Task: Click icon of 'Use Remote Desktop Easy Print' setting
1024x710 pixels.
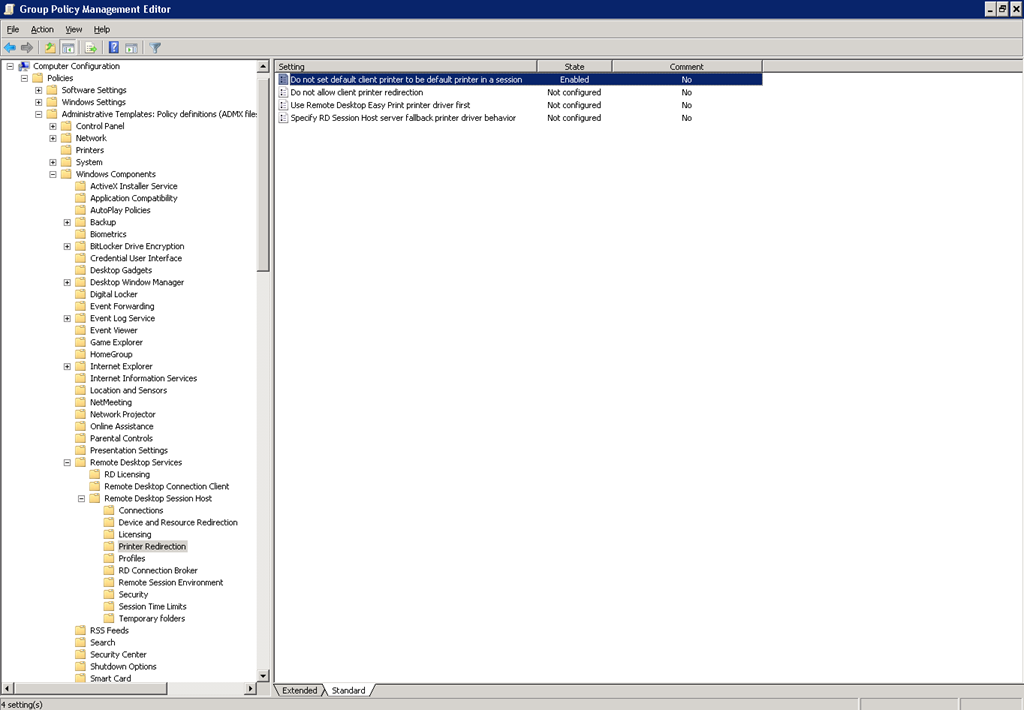Action: coord(283,105)
